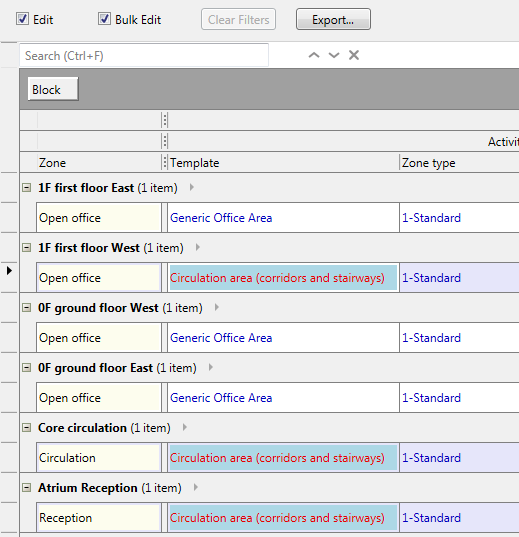
Task: Collapse the 0F ground floor East group
Action: coord(26,367)
